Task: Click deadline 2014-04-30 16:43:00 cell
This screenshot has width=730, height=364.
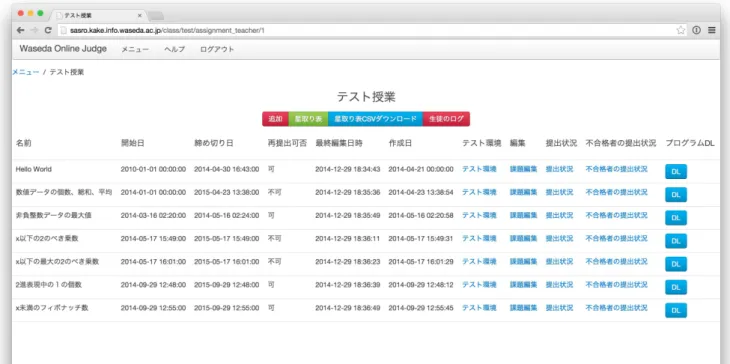Action: pyautogui.click(x=226, y=169)
